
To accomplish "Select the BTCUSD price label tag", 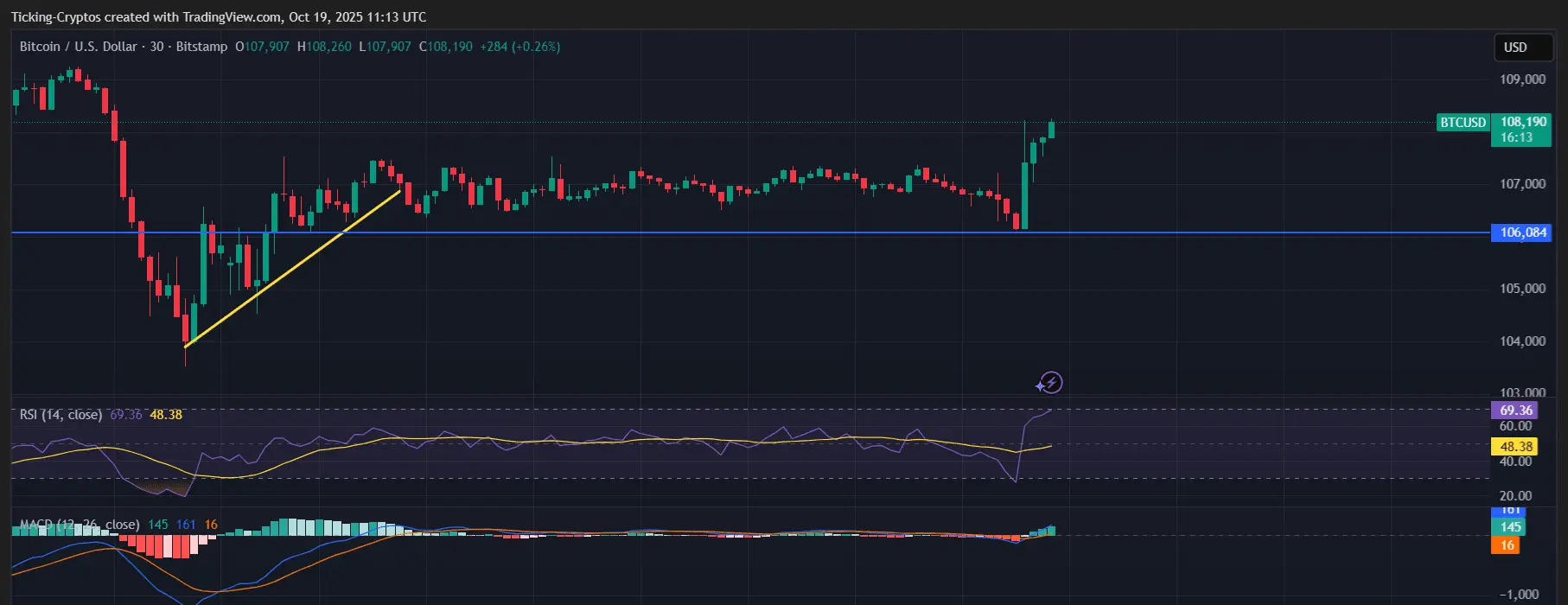I will [x=1463, y=123].
